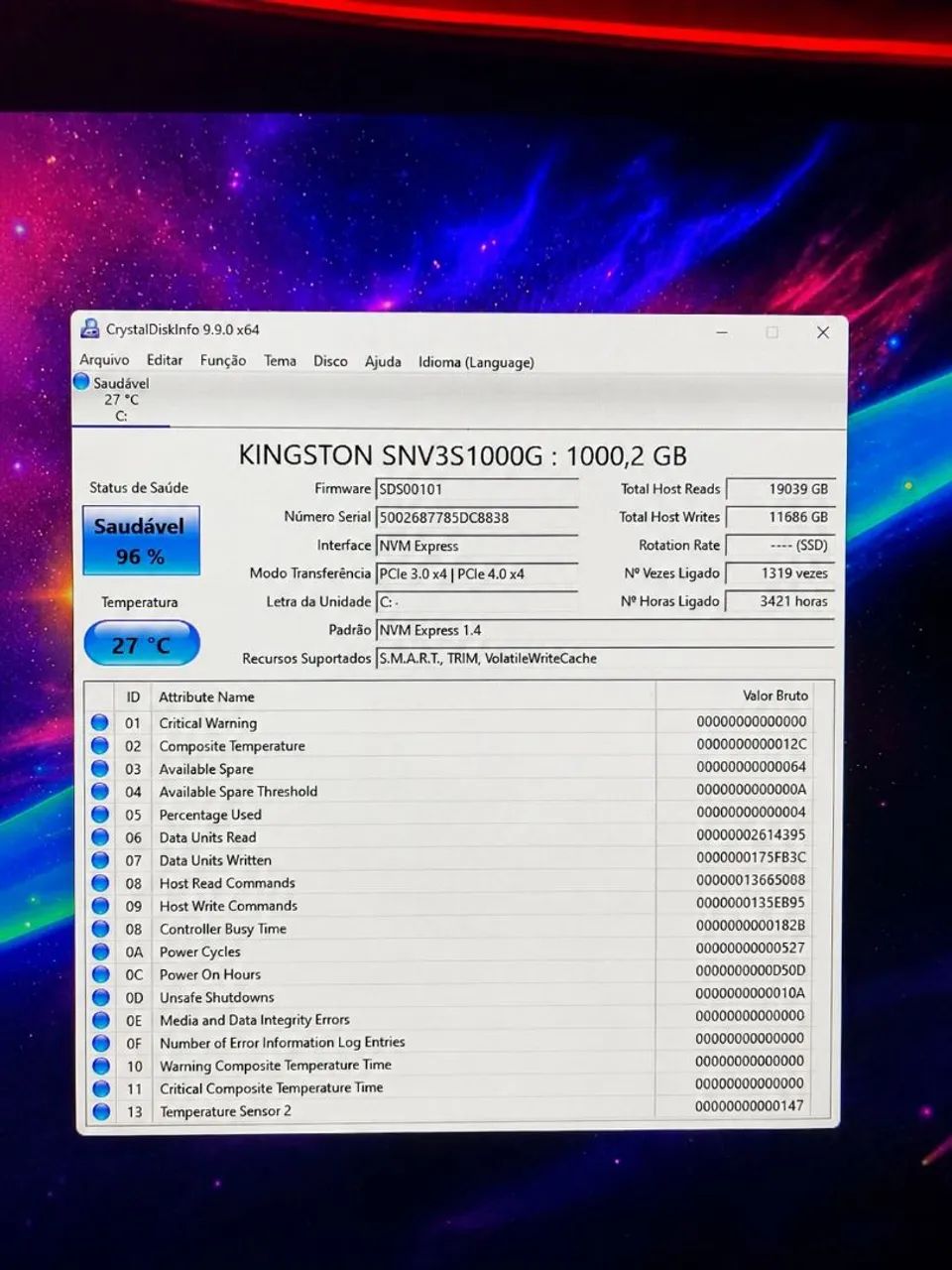
Task: Click the status orb for Available Spare
Action: point(100,768)
